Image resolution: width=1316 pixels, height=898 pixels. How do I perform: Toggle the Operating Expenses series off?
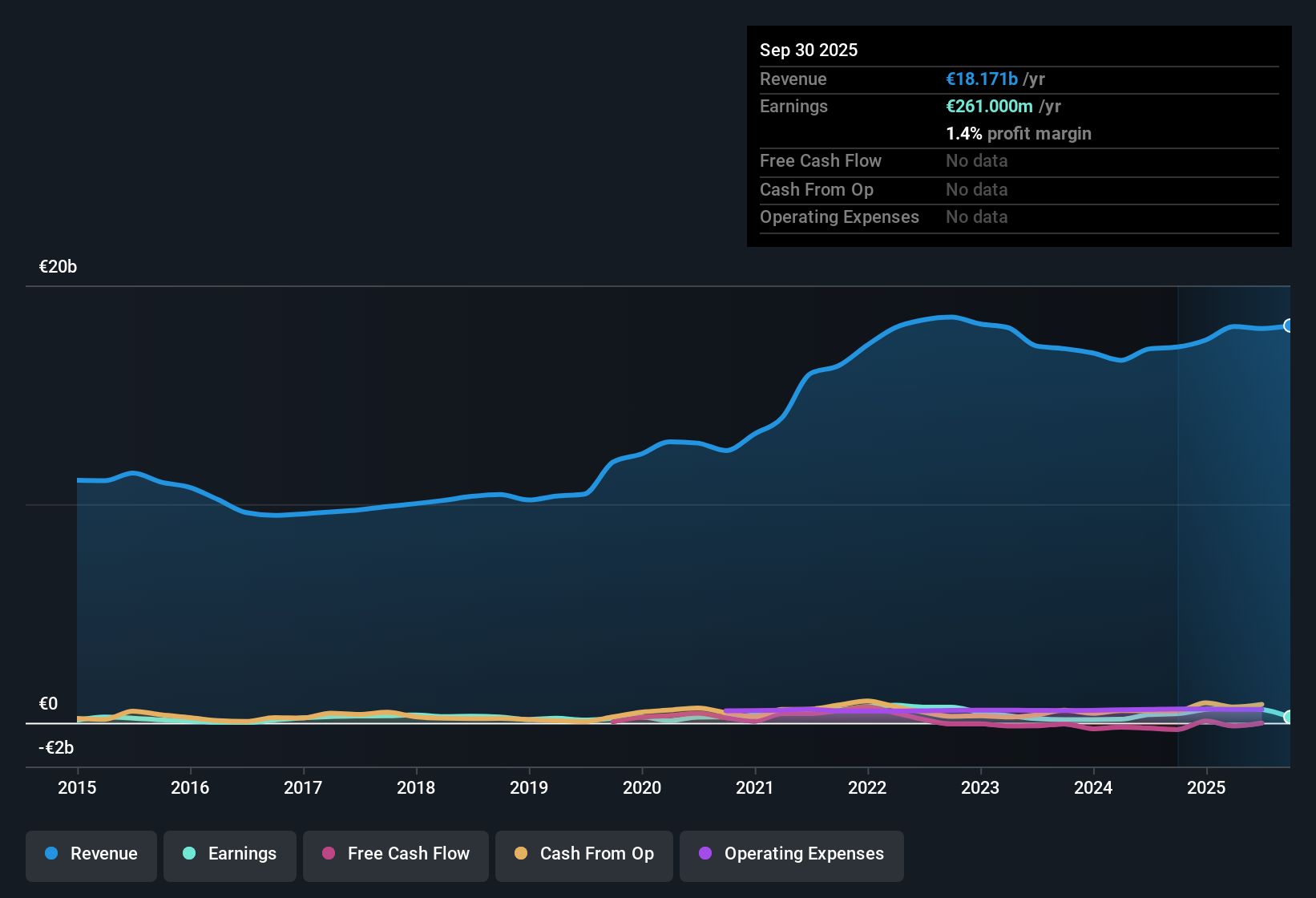coord(791,854)
